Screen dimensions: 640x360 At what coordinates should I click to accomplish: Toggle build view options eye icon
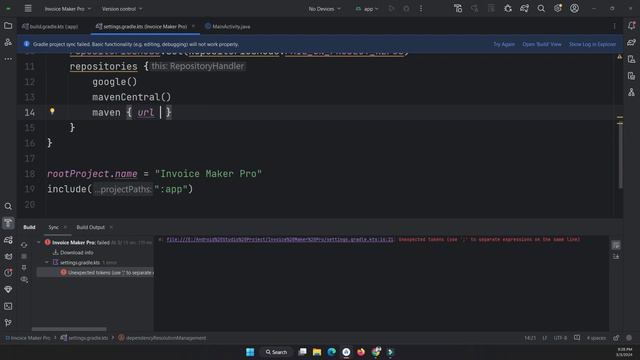tap(24, 280)
